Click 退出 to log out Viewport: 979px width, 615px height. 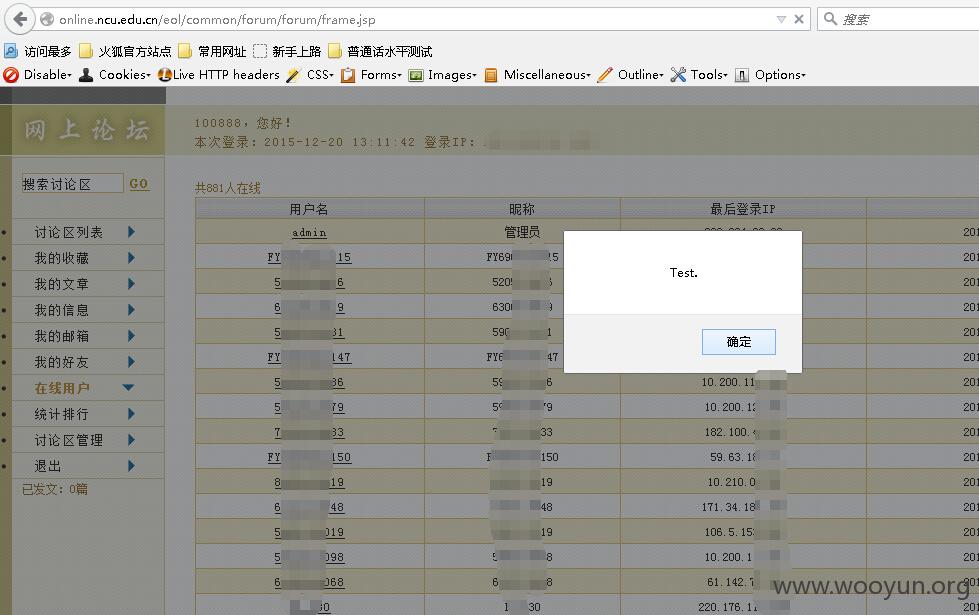tap(47, 466)
